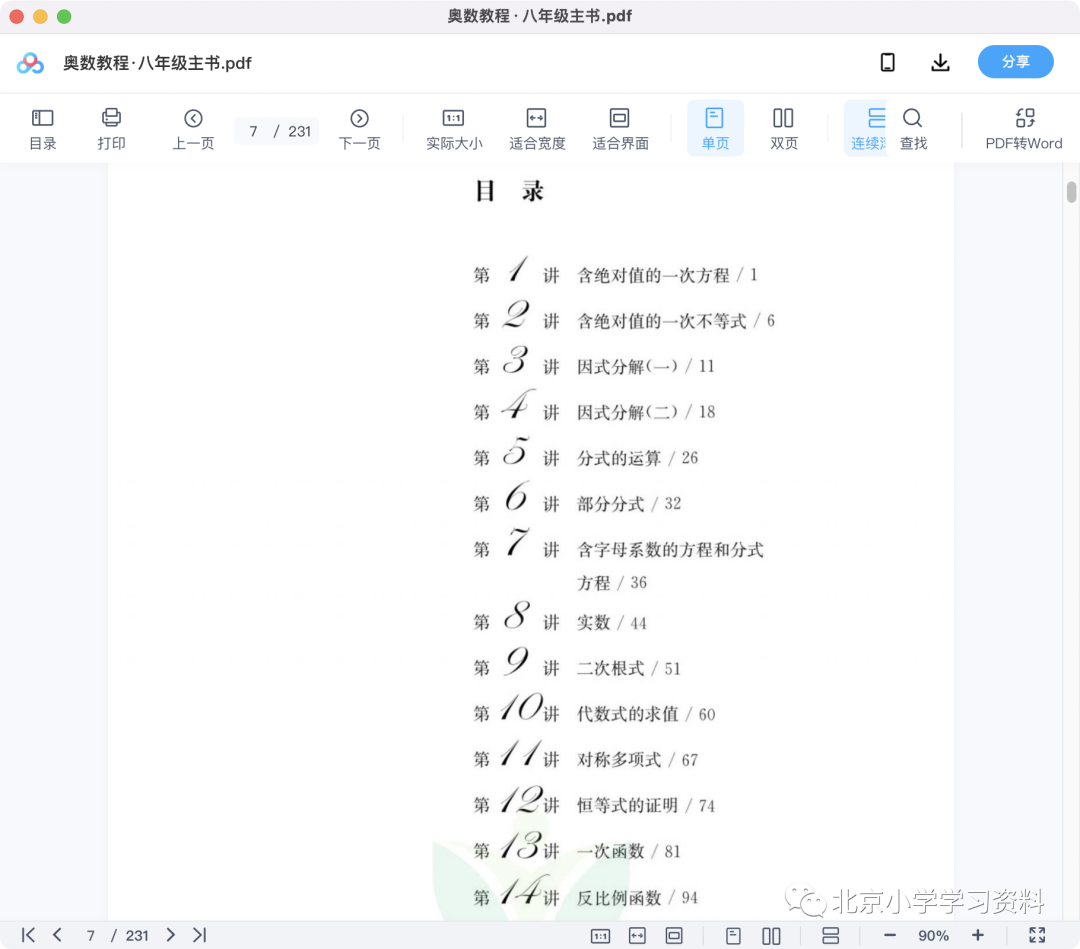Choose 适合界面 fit page
The image size is (1080, 949).
620,129
